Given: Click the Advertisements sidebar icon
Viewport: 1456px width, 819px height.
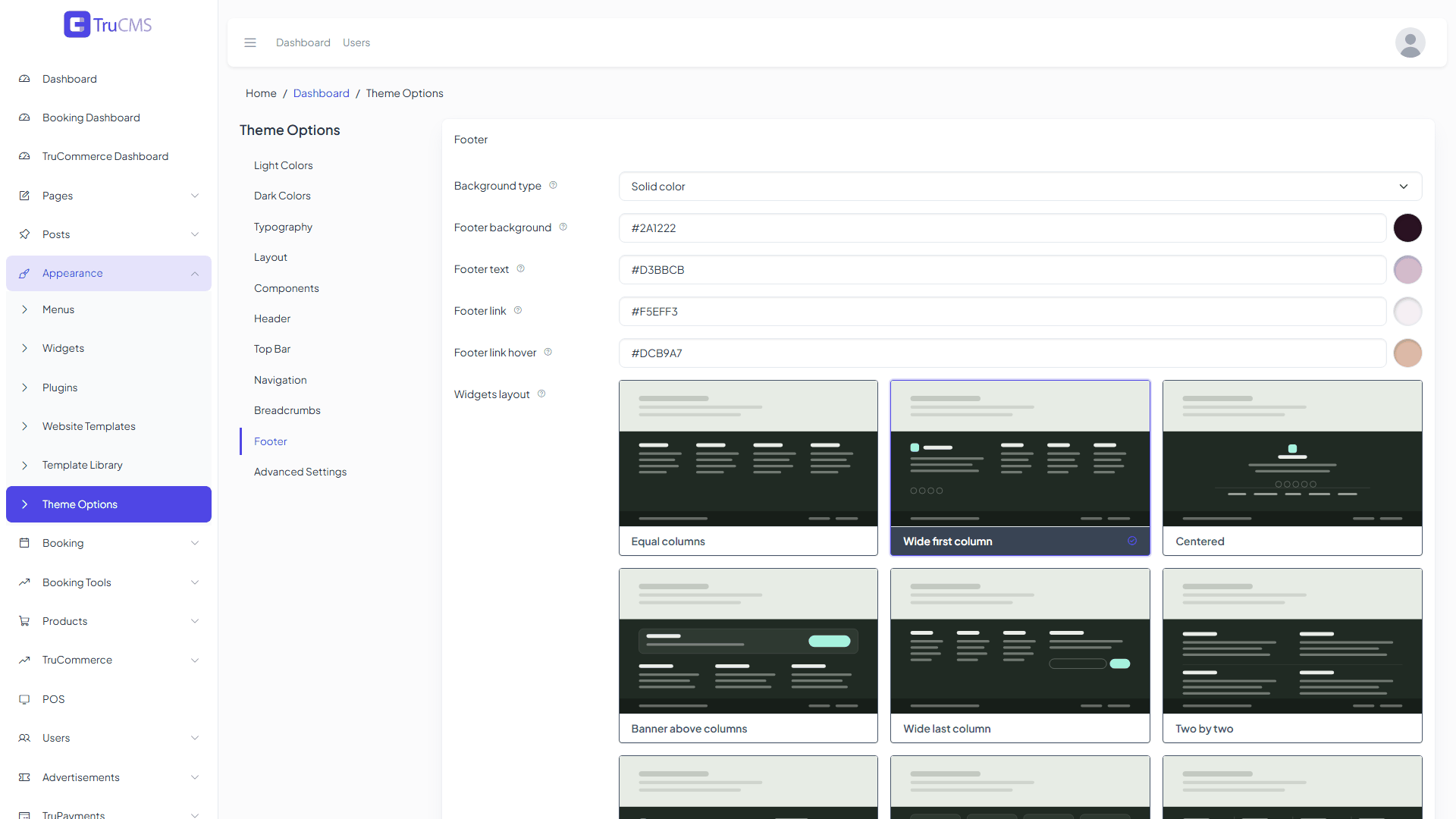Looking at the screenshot, I should click(x=24, y=777).
